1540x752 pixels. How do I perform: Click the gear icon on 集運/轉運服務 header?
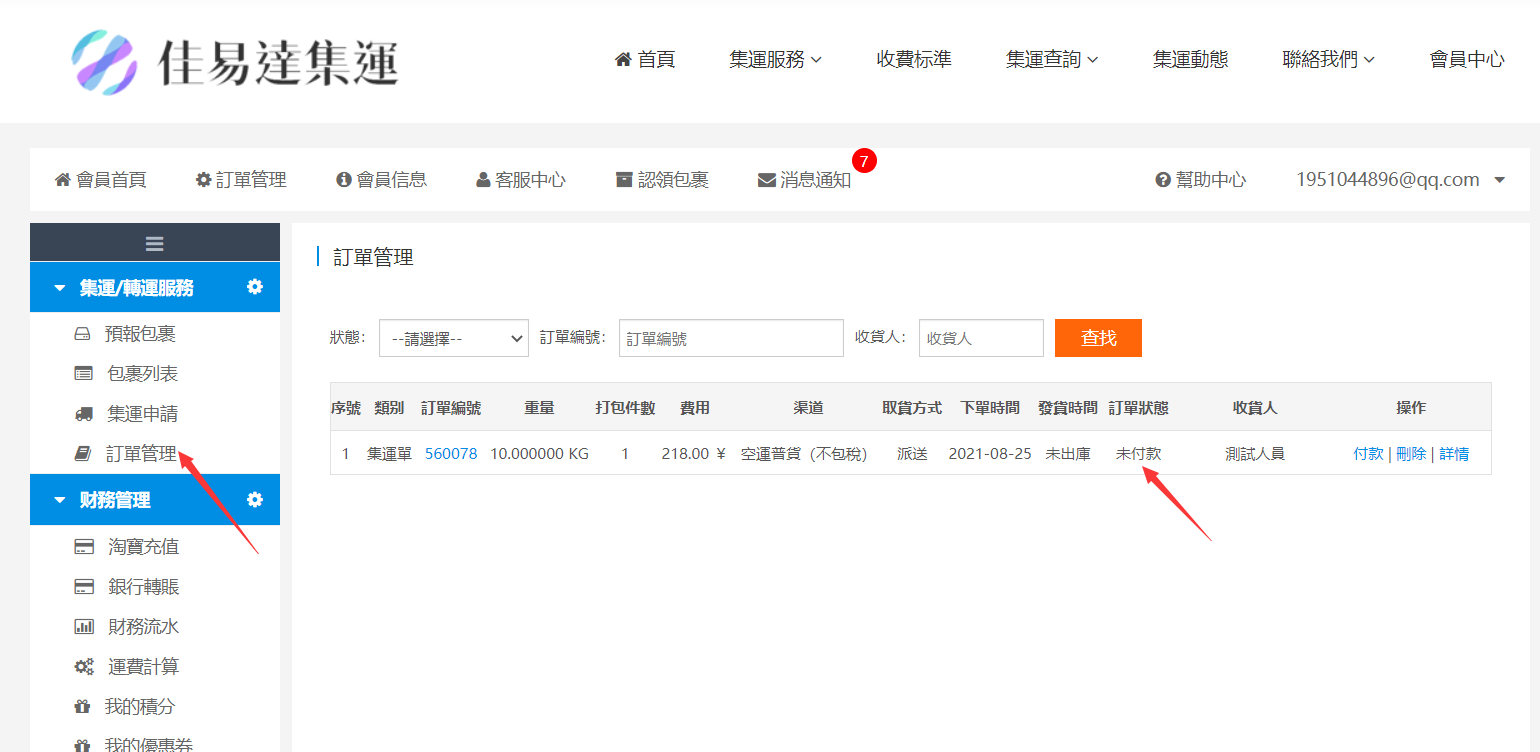click(x=255, y=287)
